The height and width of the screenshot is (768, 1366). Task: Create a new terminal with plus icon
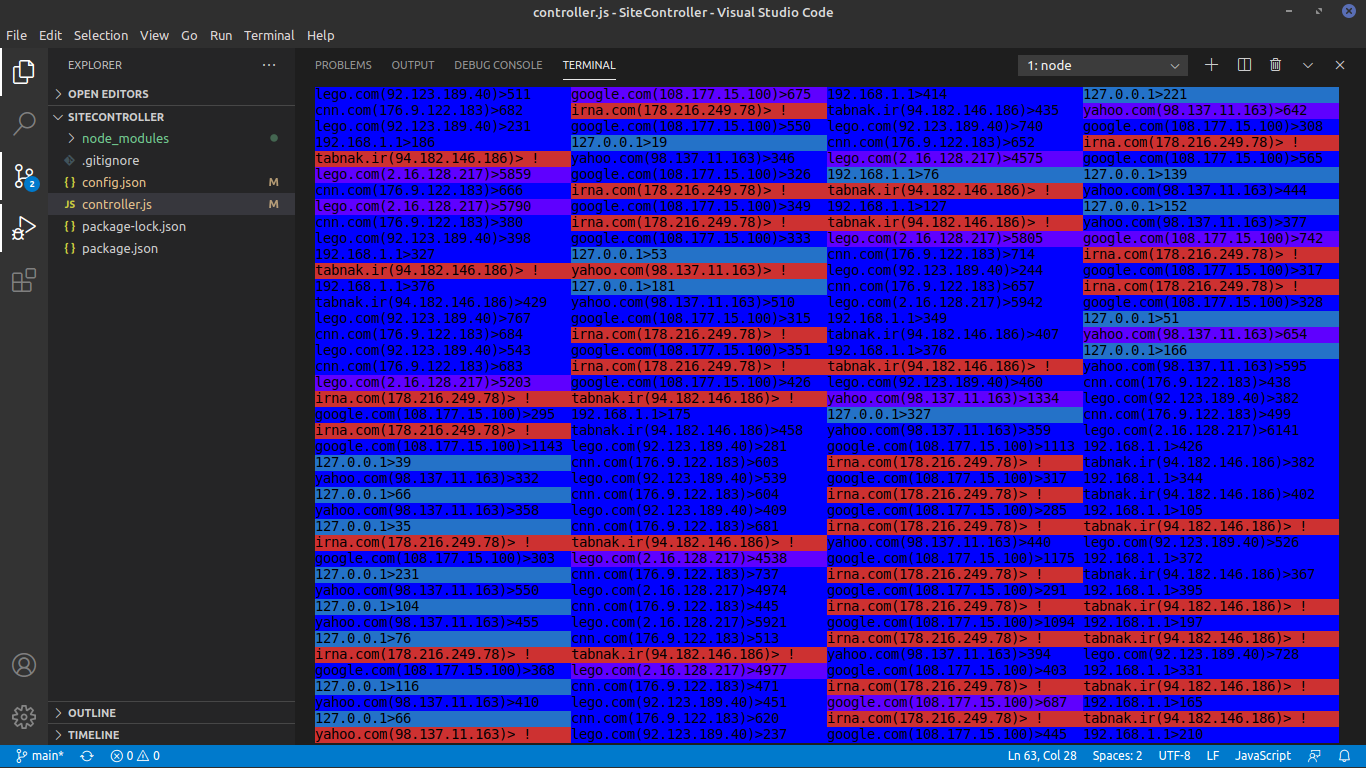[x=1211, y=65]
